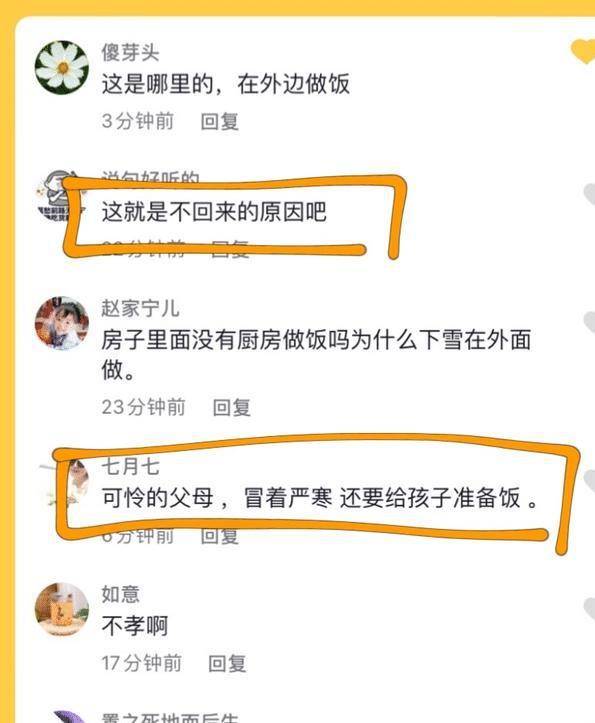Tap the heart next to 如意's comment
The width and height of the screenshot is (595, 723).
click(x=589, y=609)
